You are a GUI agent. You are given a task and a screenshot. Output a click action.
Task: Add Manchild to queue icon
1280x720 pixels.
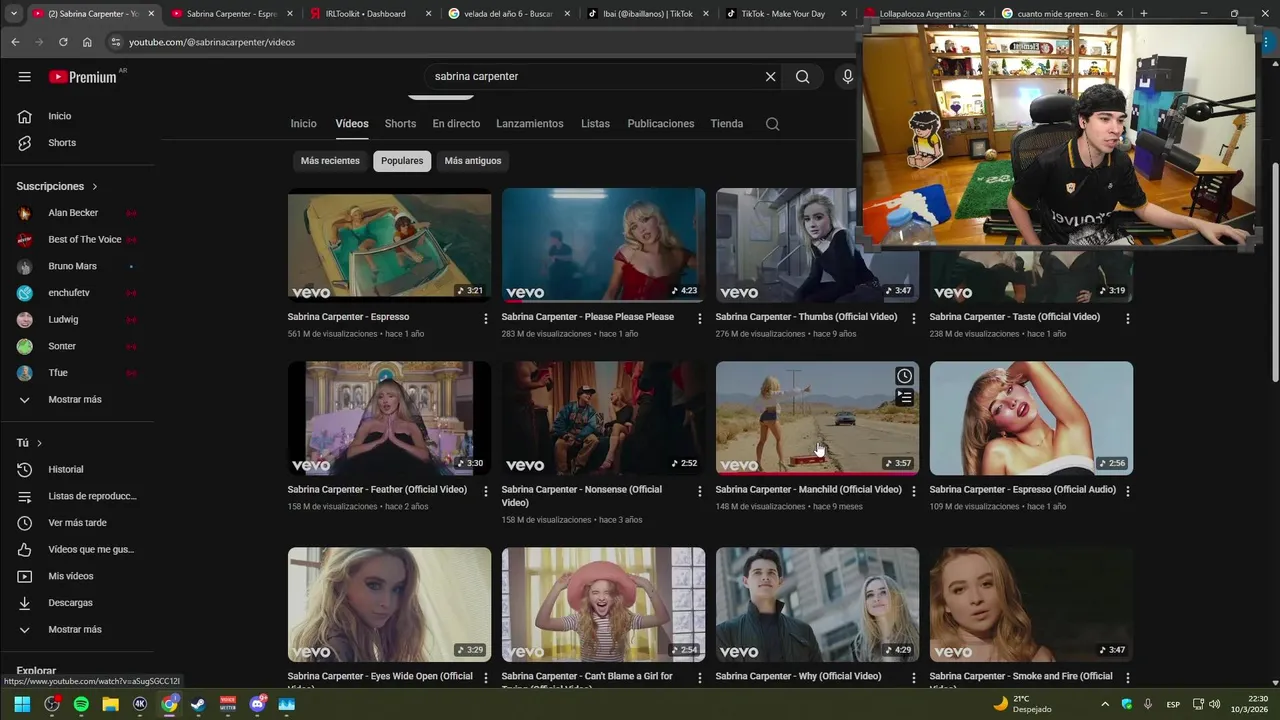(904, 397)
